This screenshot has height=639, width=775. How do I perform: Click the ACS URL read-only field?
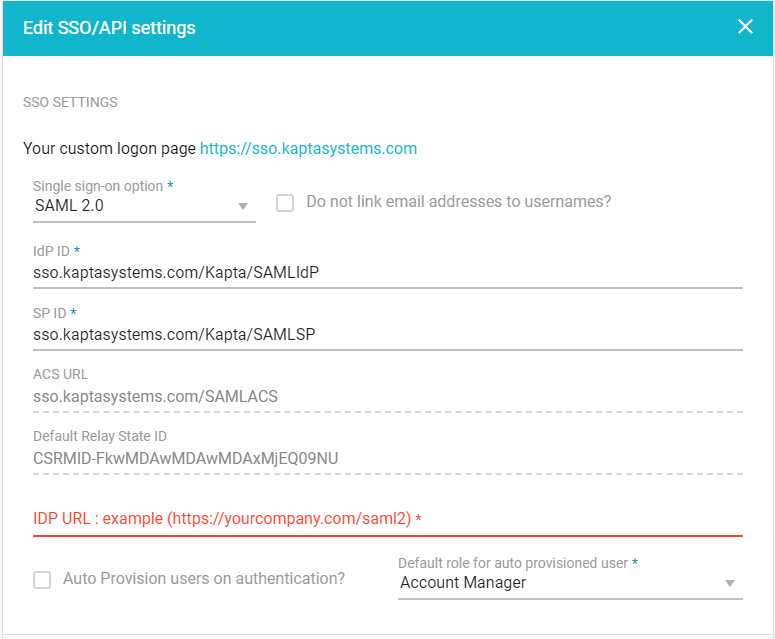387,396
